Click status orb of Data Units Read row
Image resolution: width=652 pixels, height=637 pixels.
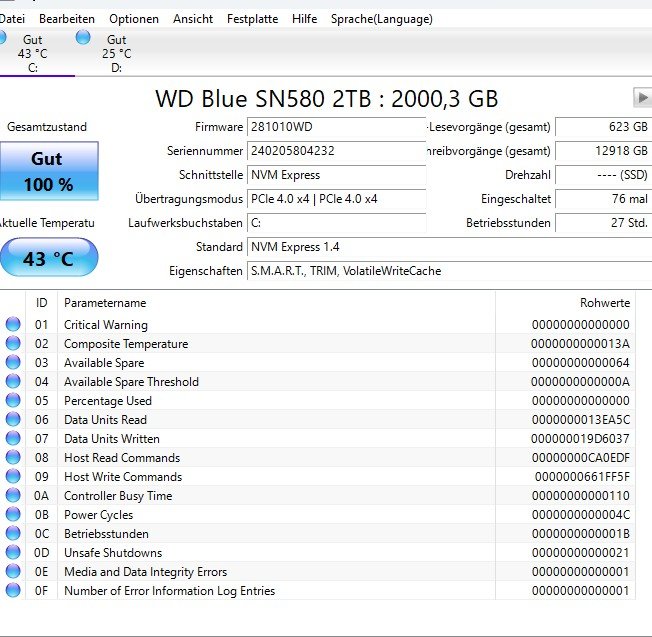pos(13,420)
